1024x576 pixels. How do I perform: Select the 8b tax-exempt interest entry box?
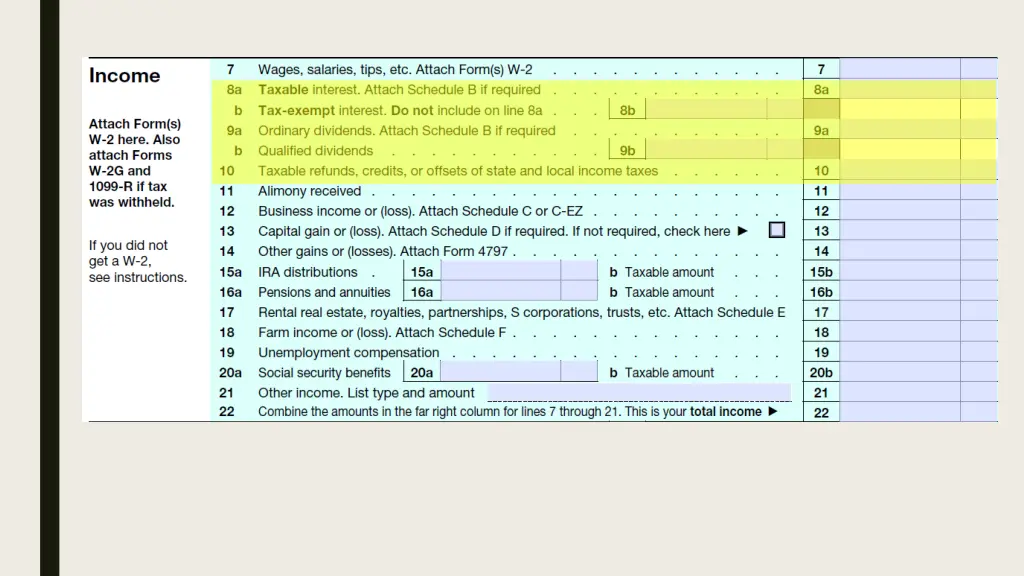(705, 110)
